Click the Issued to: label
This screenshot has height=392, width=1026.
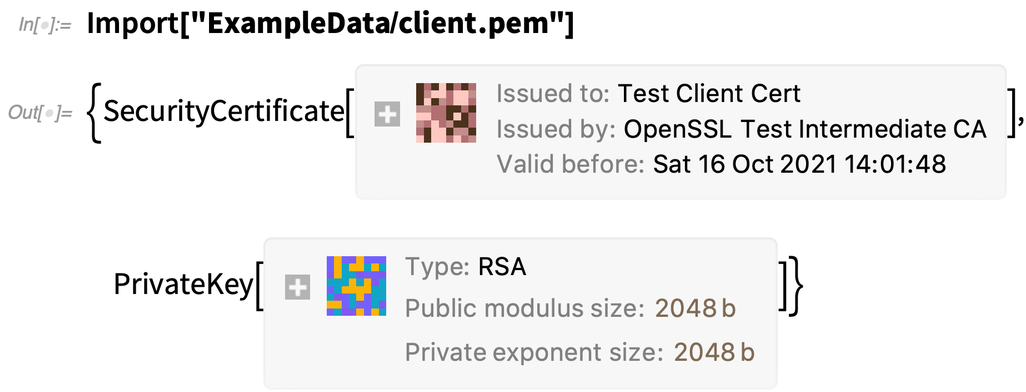pos(554,94)
